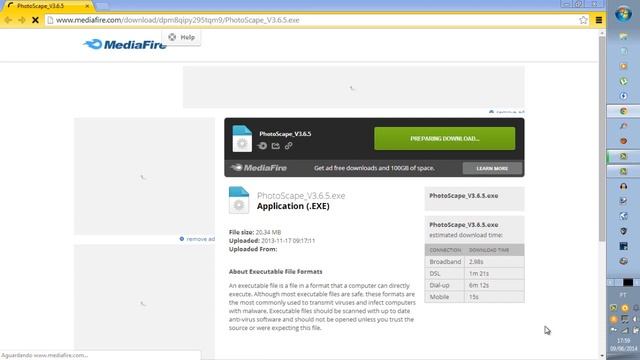
Task: Stop loading the page with the X button
Action: click(x=36, y=20)
